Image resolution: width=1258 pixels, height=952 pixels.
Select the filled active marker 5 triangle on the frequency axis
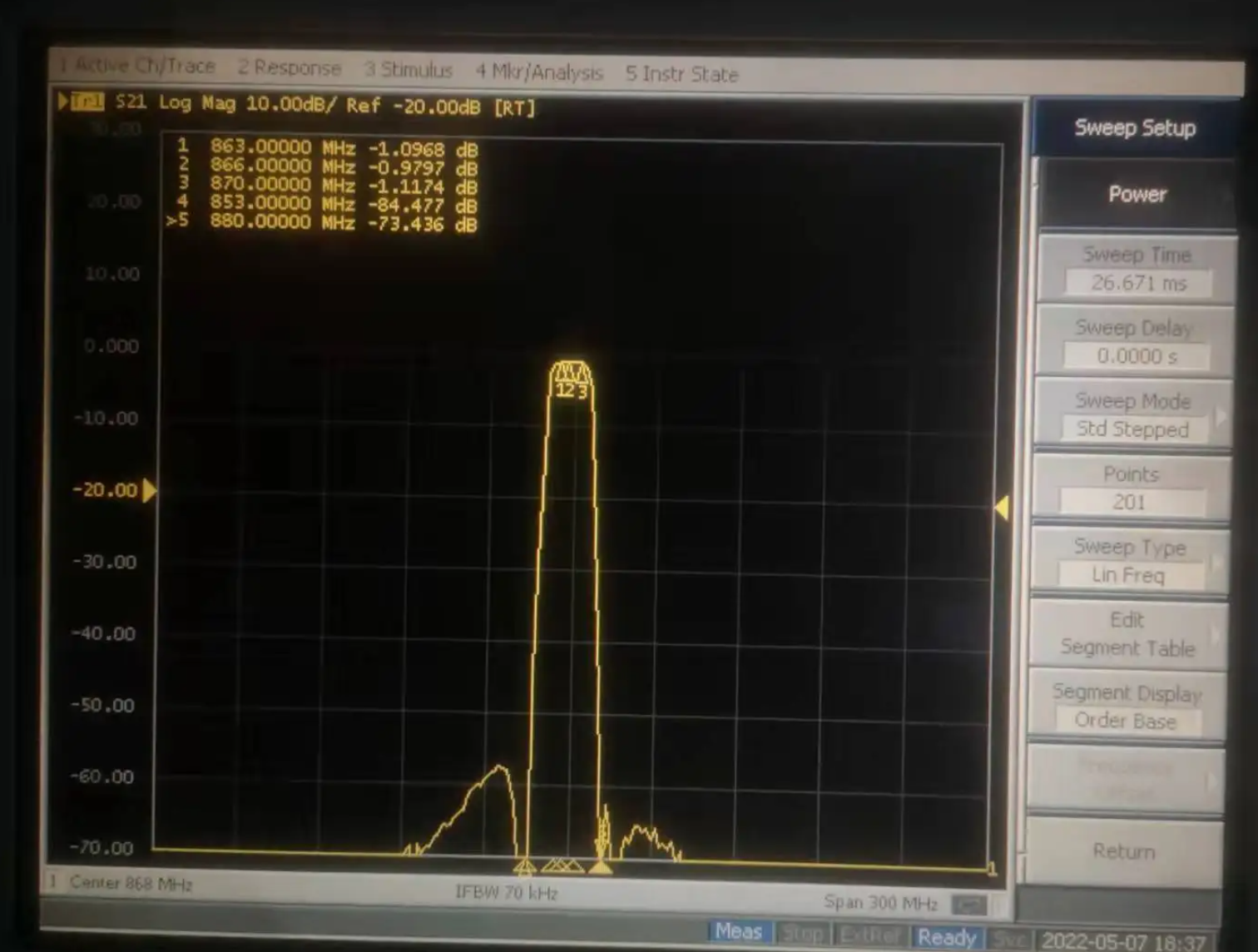point(600,868)
